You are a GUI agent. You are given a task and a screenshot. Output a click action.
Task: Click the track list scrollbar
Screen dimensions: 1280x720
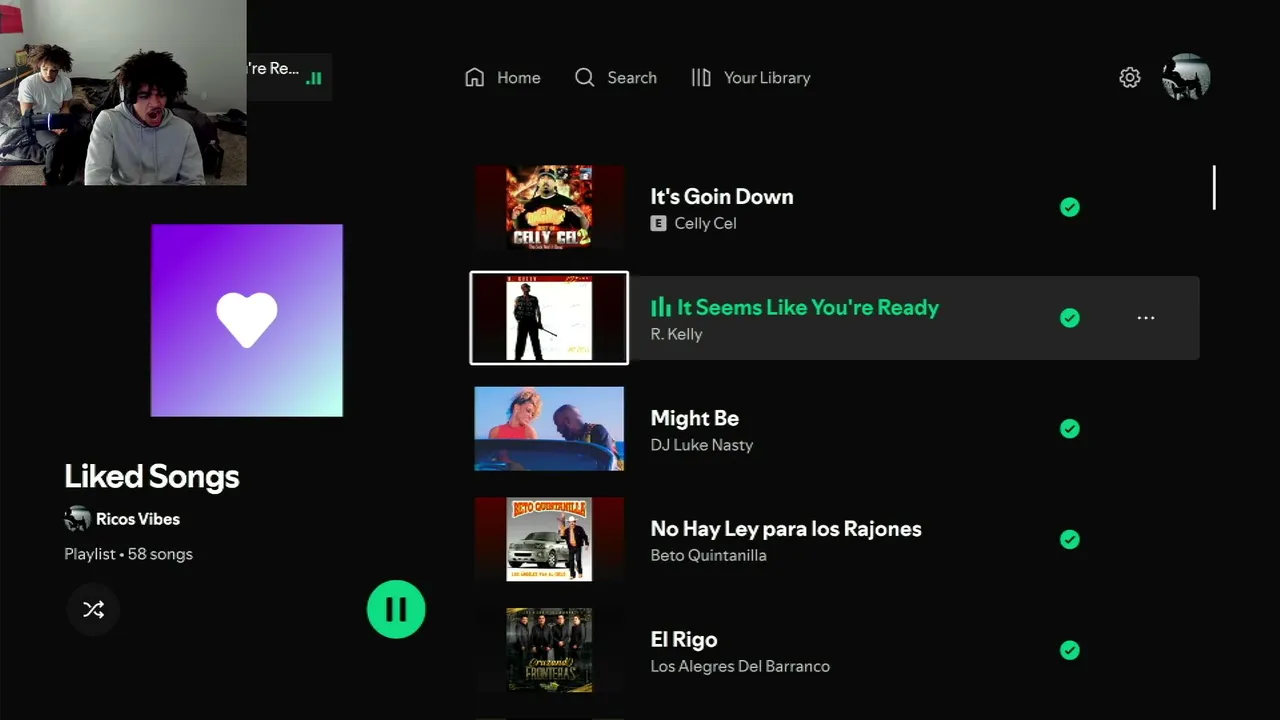pos(1214,187)
